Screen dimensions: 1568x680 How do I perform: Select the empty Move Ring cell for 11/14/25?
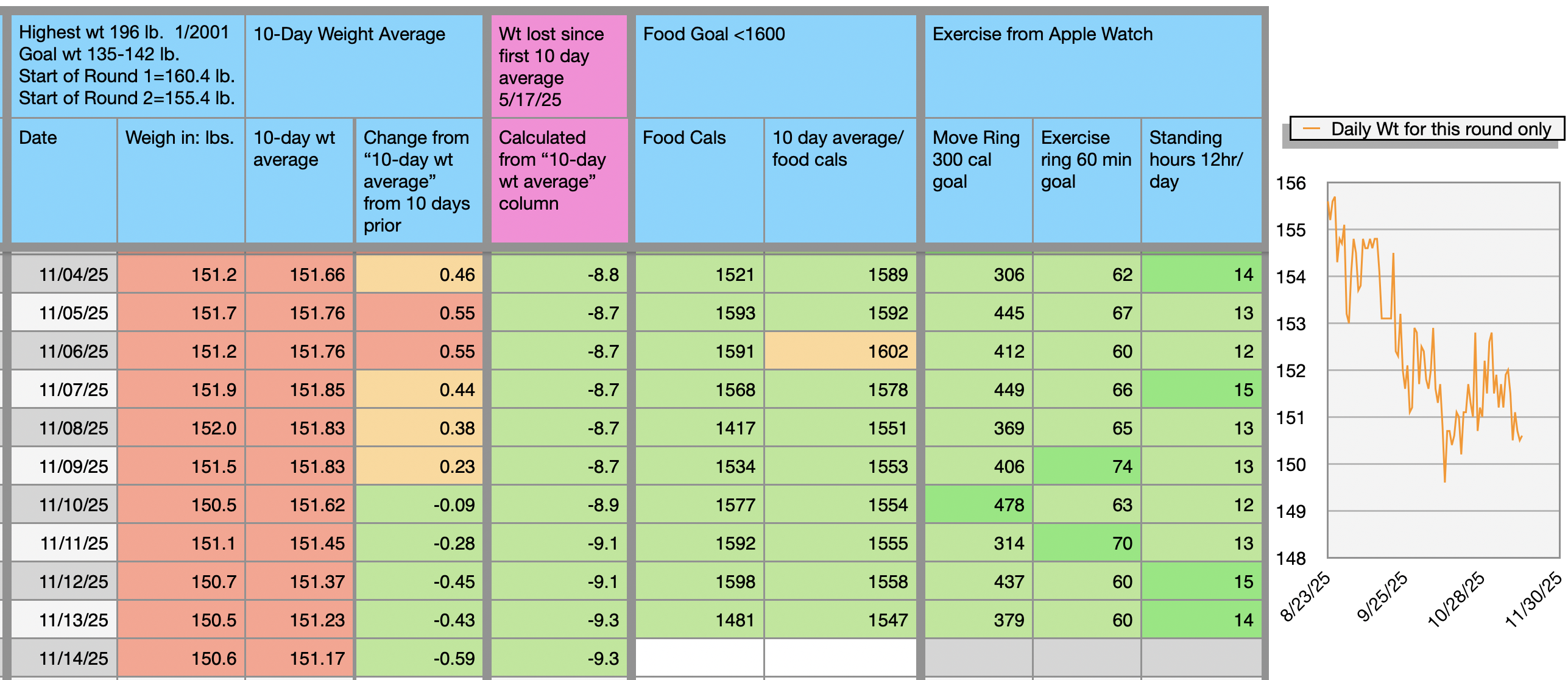pos(978,658)
